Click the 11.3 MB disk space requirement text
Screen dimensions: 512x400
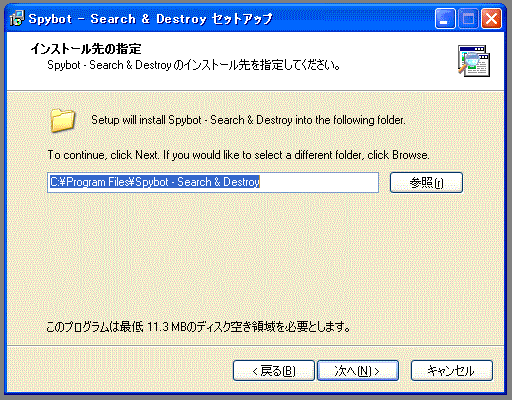[198, 326]
